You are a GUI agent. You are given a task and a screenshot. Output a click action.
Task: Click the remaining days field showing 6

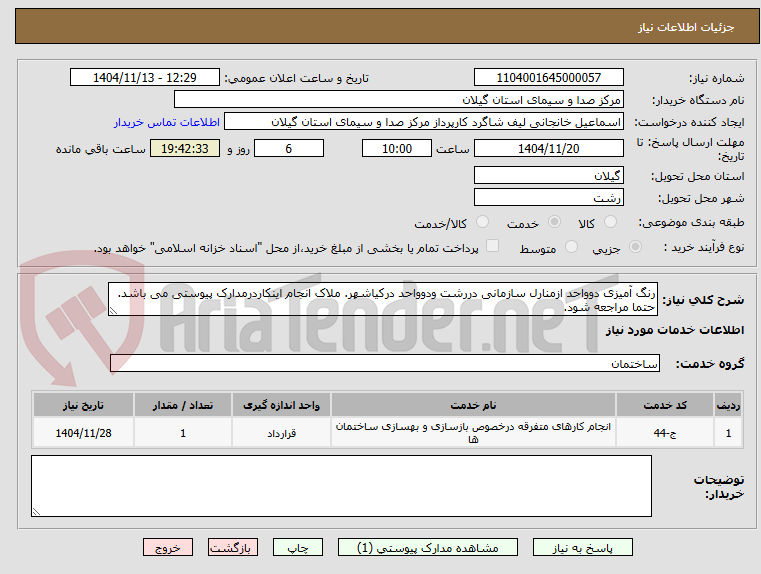[289, 148]
